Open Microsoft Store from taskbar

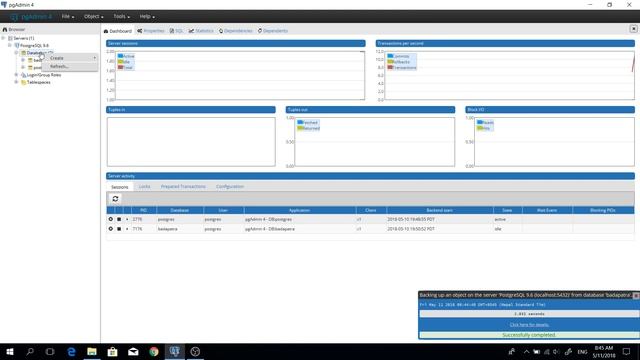112,351
